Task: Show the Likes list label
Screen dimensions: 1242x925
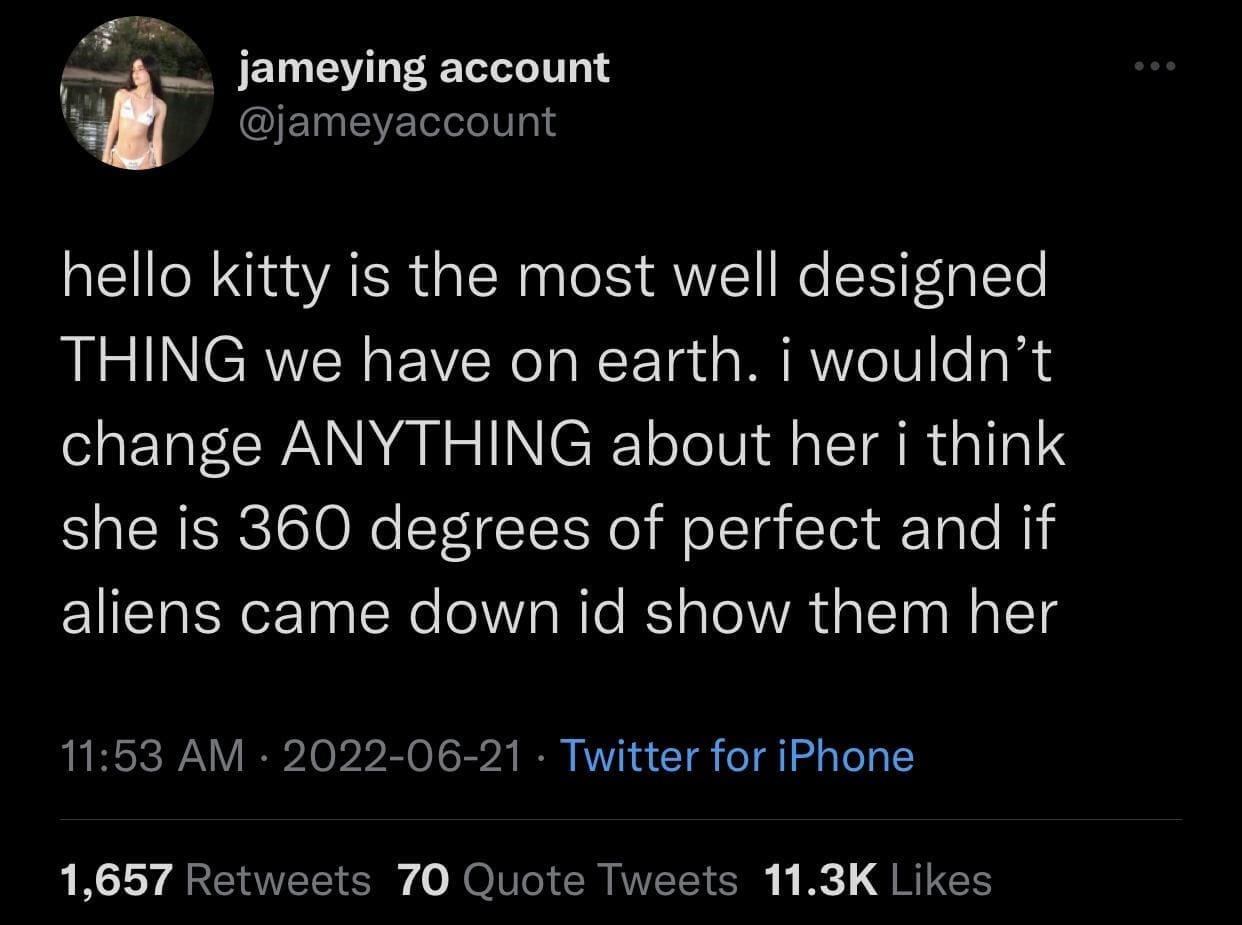Action: tap(940, 880)
